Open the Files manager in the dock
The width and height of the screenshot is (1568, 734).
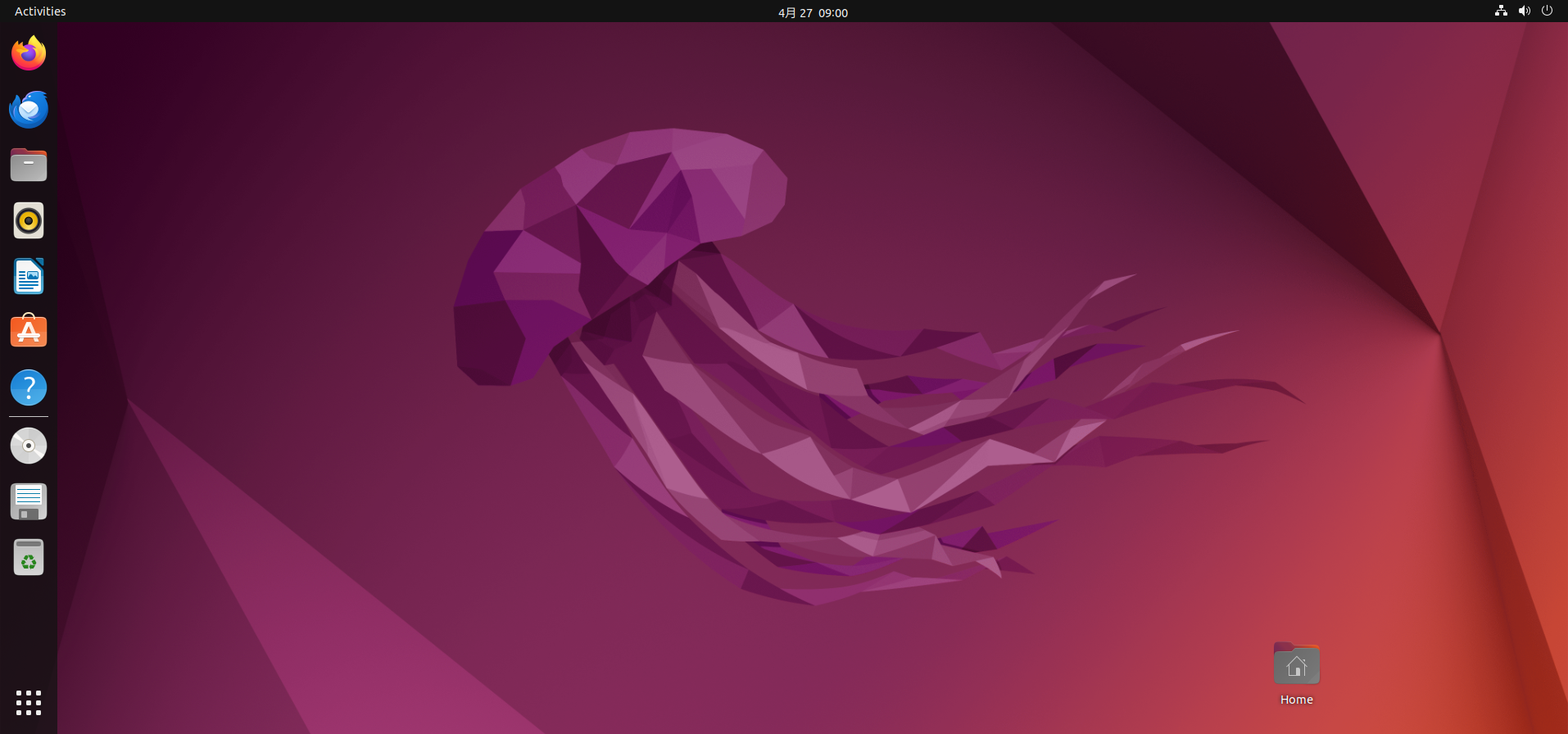tap(29, 165)
